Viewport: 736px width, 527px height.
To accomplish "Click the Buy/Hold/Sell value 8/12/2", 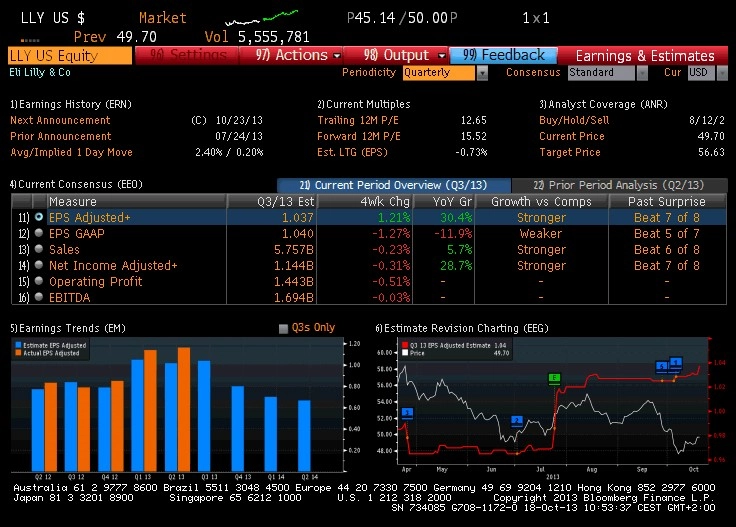I will pos(706,120).
